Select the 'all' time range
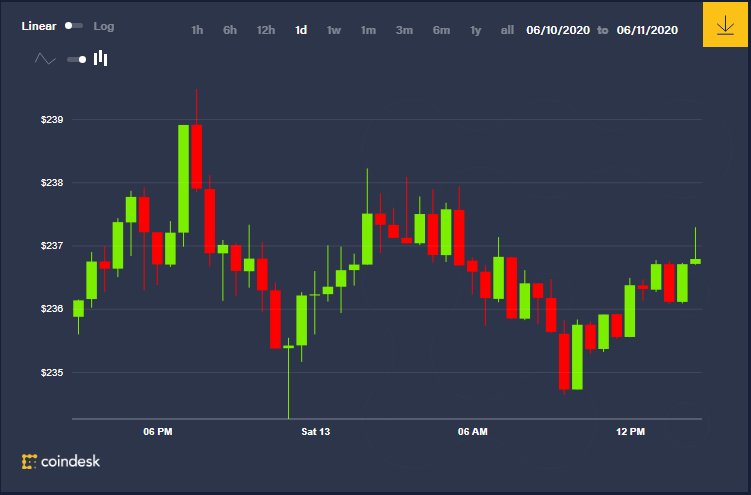The width and height of the screenshot is (751, 495). click(507, 30)
